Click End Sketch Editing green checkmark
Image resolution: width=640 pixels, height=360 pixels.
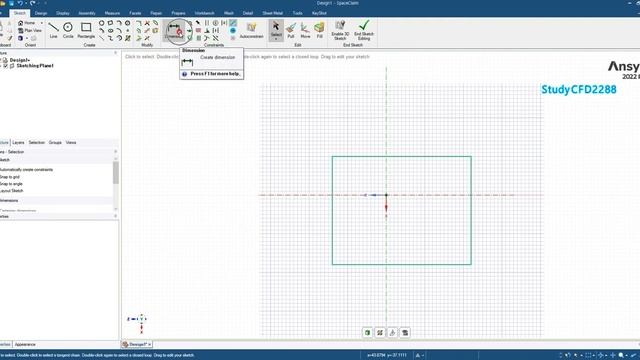point(364,30)
